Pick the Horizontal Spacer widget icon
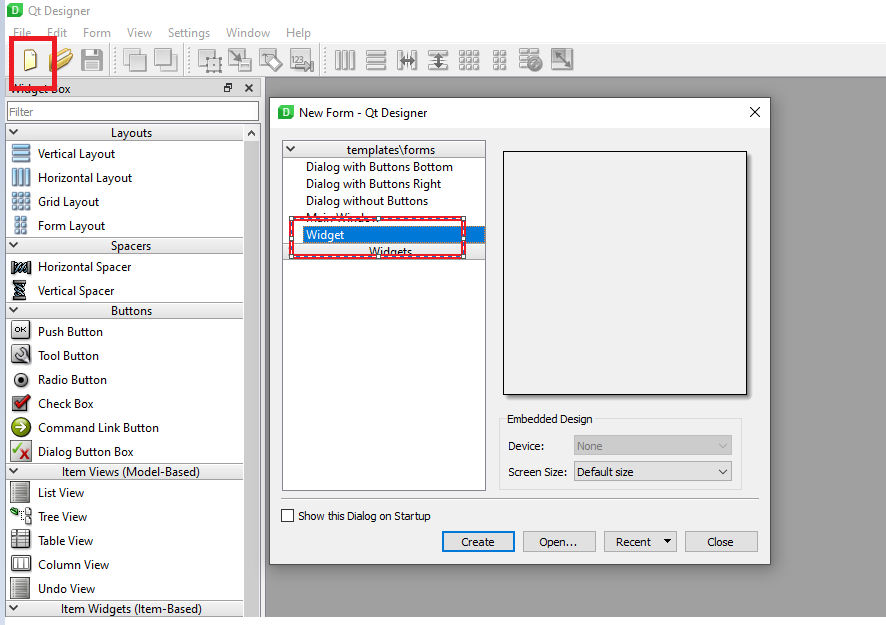This screenshot has height=625, width=886. [21, 267]
